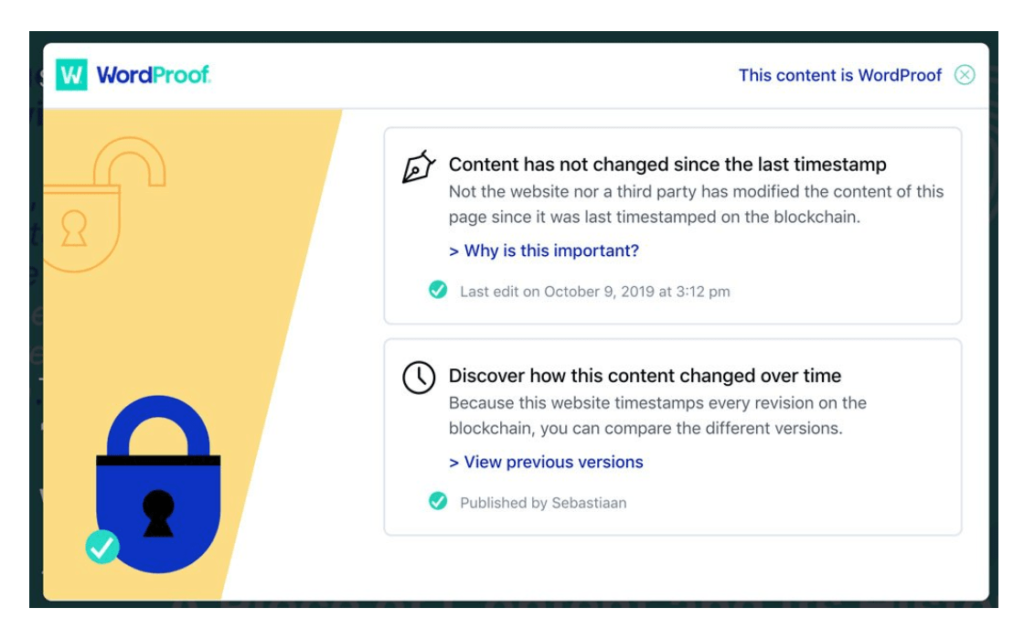1024x640 pixels.
Task: Select "Content has not changed" heading
Action: pos(667,165)
